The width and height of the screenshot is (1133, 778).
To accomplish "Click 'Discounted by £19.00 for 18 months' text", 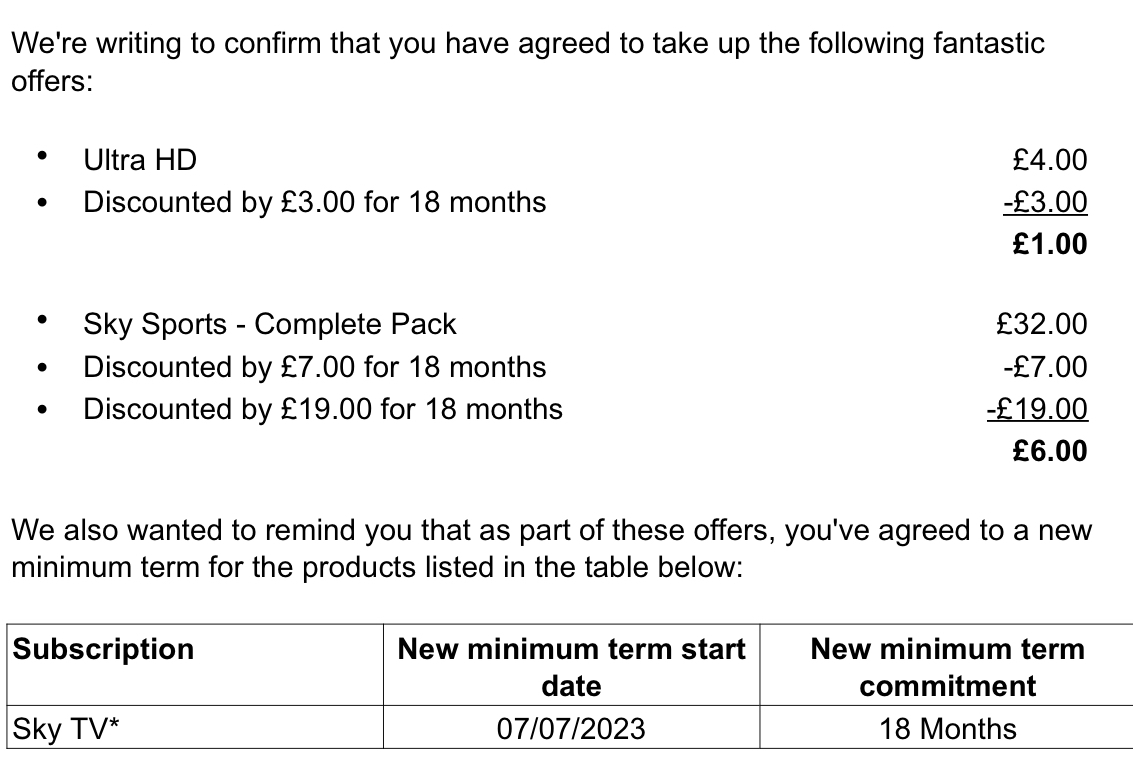I will pos(322,409).
